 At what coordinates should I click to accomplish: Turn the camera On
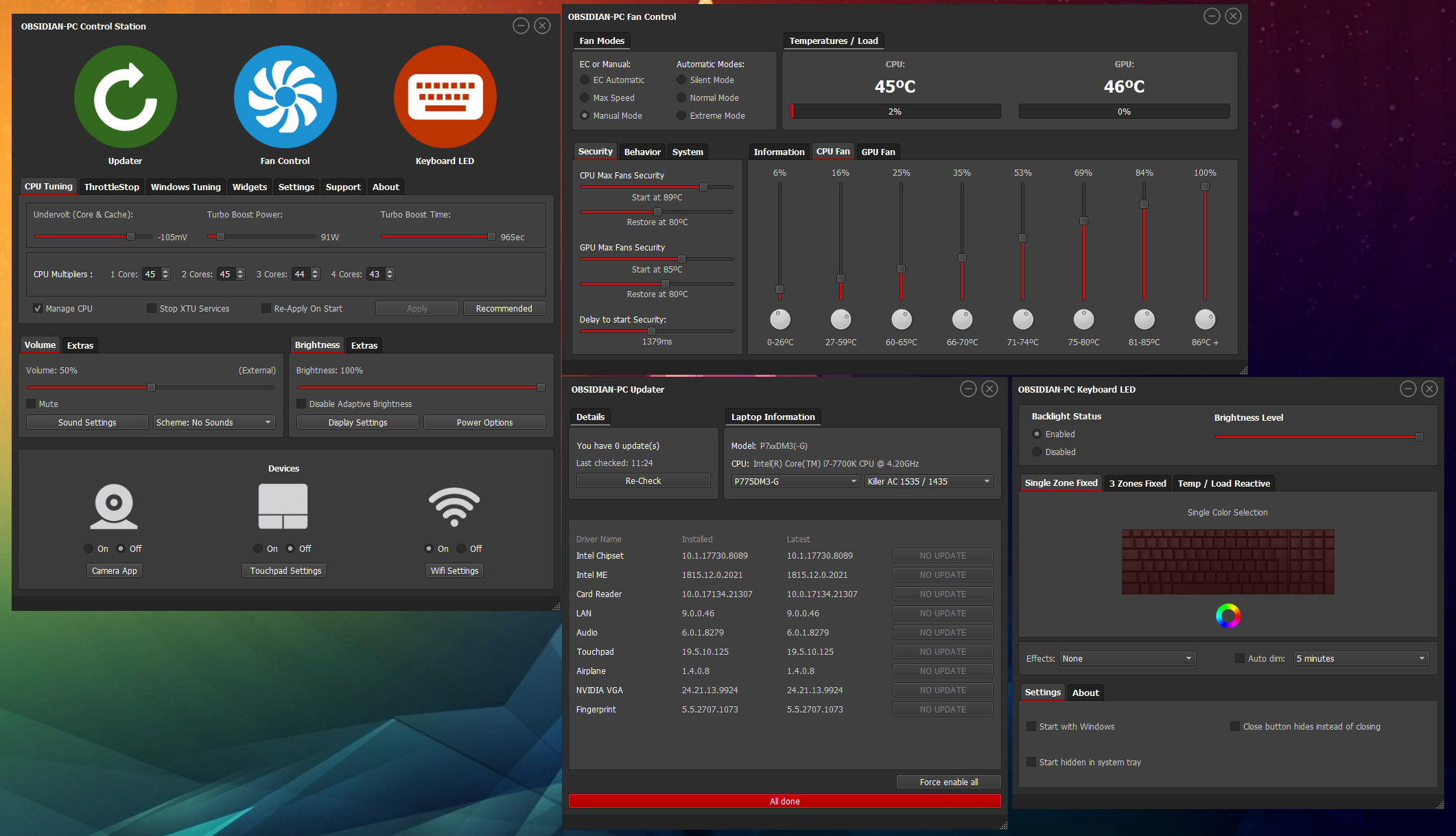pos(89,548)
